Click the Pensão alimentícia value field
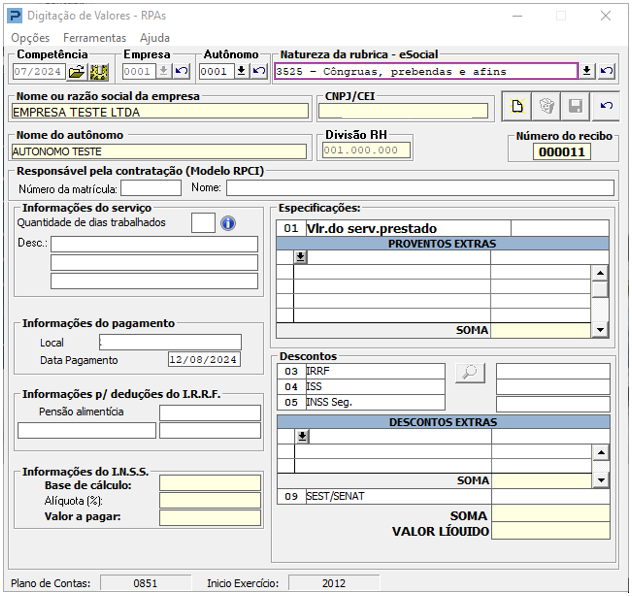632x596 pixels. pos(210,413)
